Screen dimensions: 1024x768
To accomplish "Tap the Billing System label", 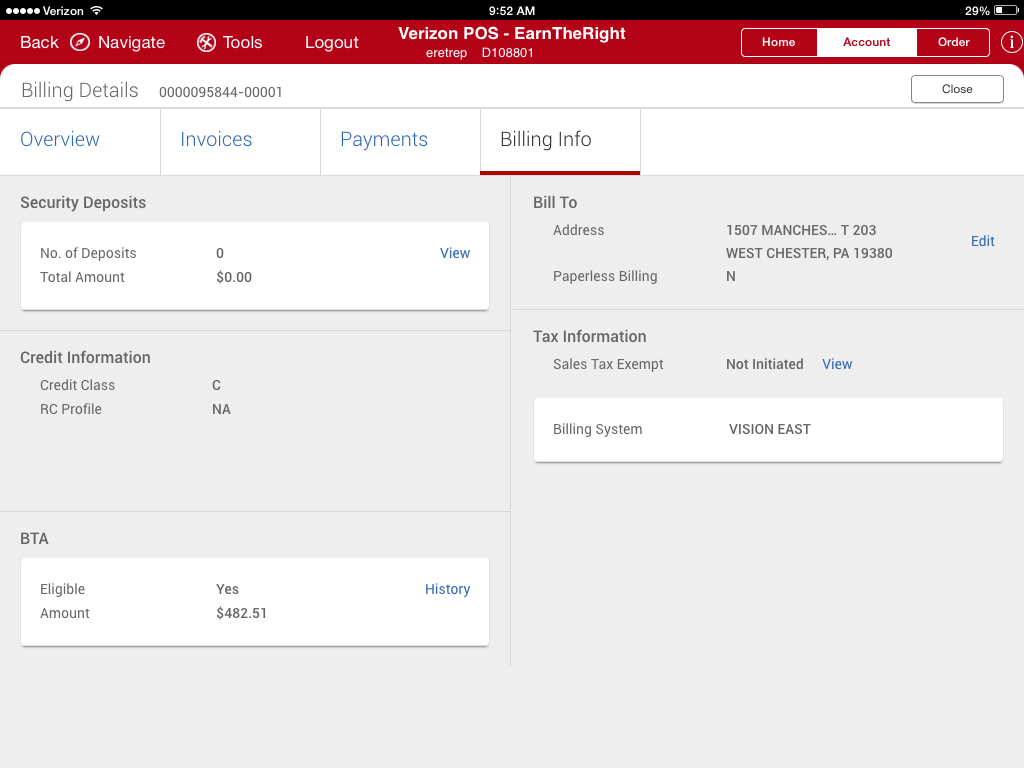I will click(597, 429).
